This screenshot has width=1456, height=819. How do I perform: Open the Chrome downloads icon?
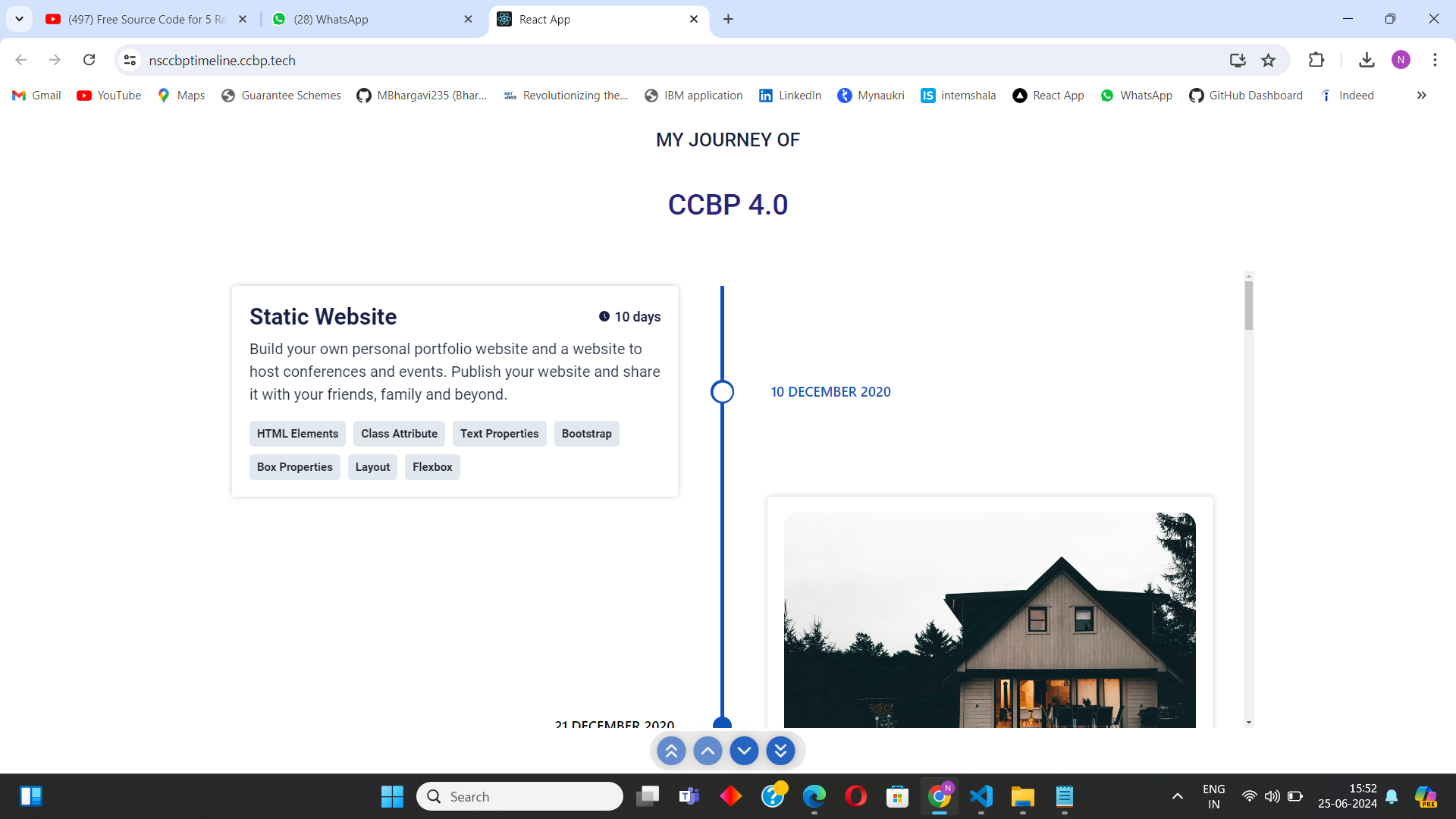[1367, 60]
